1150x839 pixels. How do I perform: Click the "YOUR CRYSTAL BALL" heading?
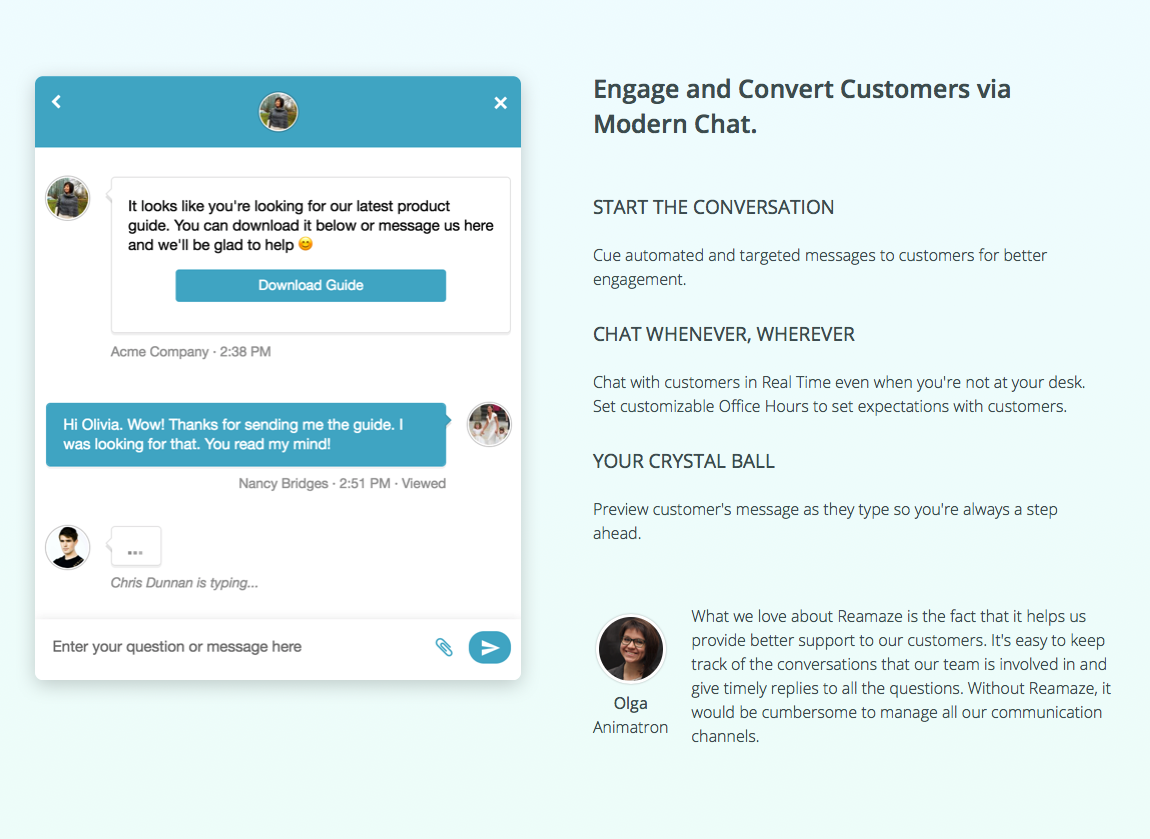point(684,461)
